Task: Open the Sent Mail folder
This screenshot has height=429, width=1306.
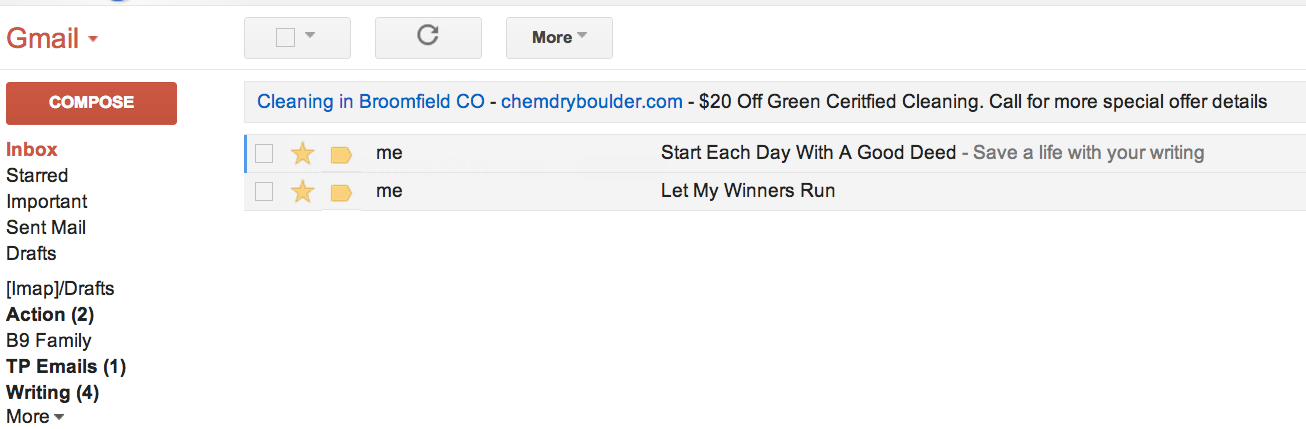Action: (46, 228)
